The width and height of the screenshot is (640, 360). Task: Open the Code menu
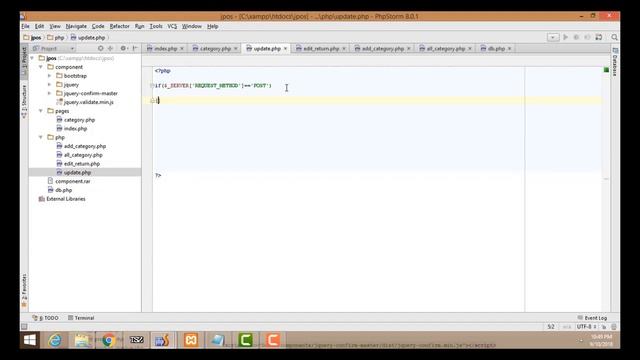[98, 26]
